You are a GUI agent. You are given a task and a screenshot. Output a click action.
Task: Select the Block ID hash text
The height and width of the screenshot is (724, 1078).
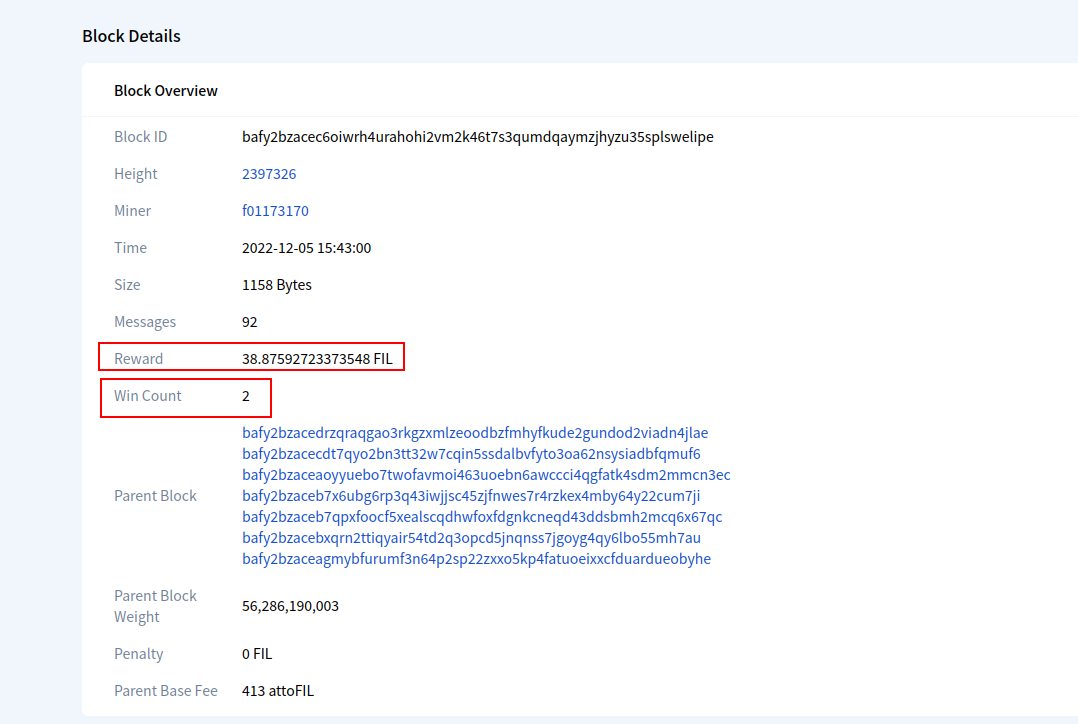click(x=477, y=137)
